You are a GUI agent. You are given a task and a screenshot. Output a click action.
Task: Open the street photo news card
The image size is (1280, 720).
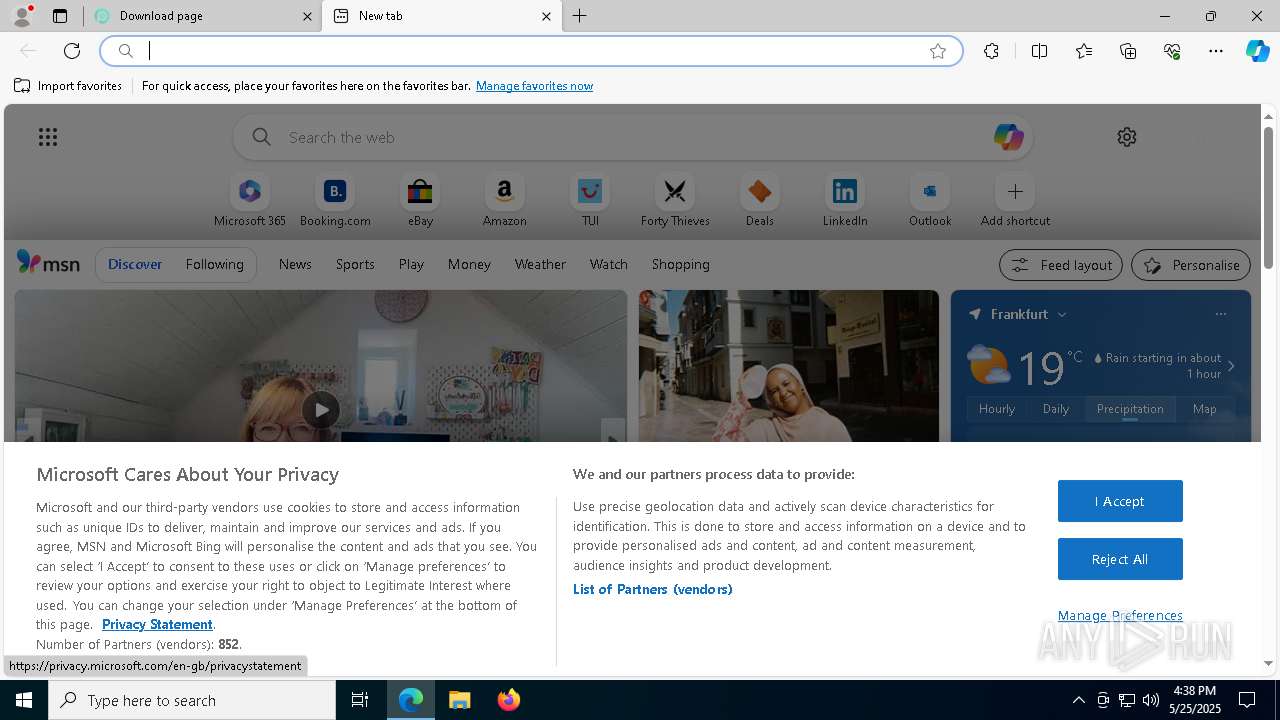(789, 366)
